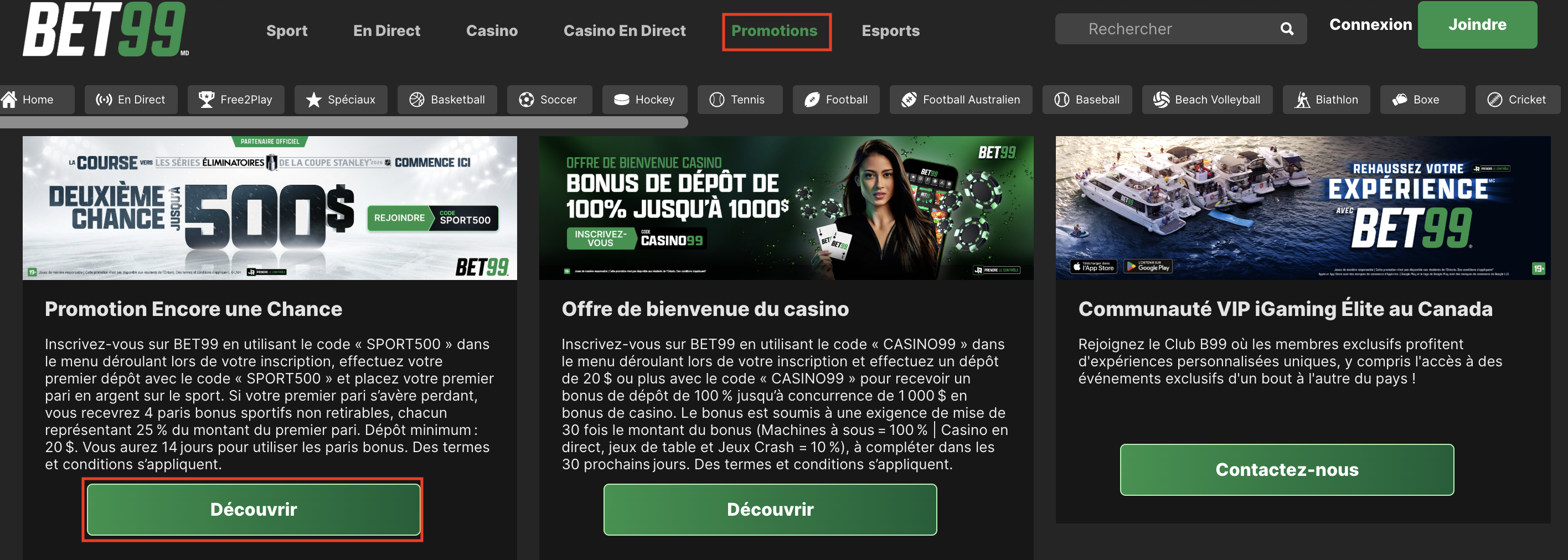Screen dimensions: 1568x560
Task: Click Découvrir under Promotion Encore une Chance
Action: pos(253,510)
